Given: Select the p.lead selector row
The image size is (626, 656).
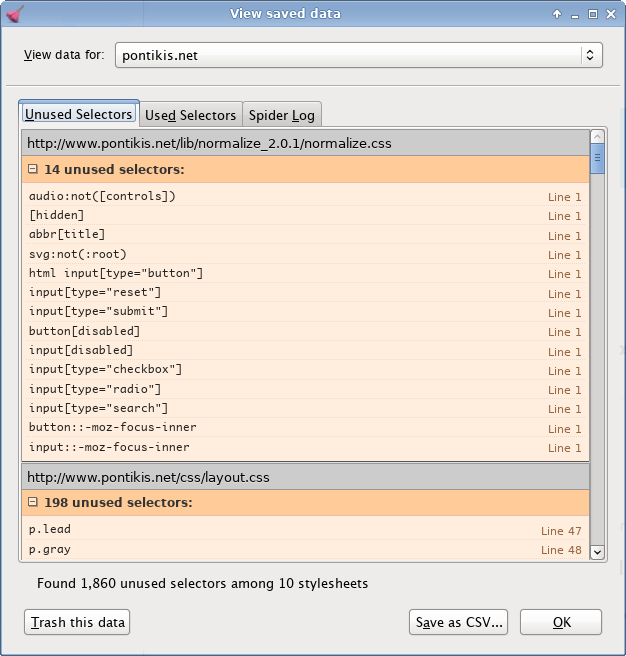Looking at the screenshot, I should [x=305, y=530].
